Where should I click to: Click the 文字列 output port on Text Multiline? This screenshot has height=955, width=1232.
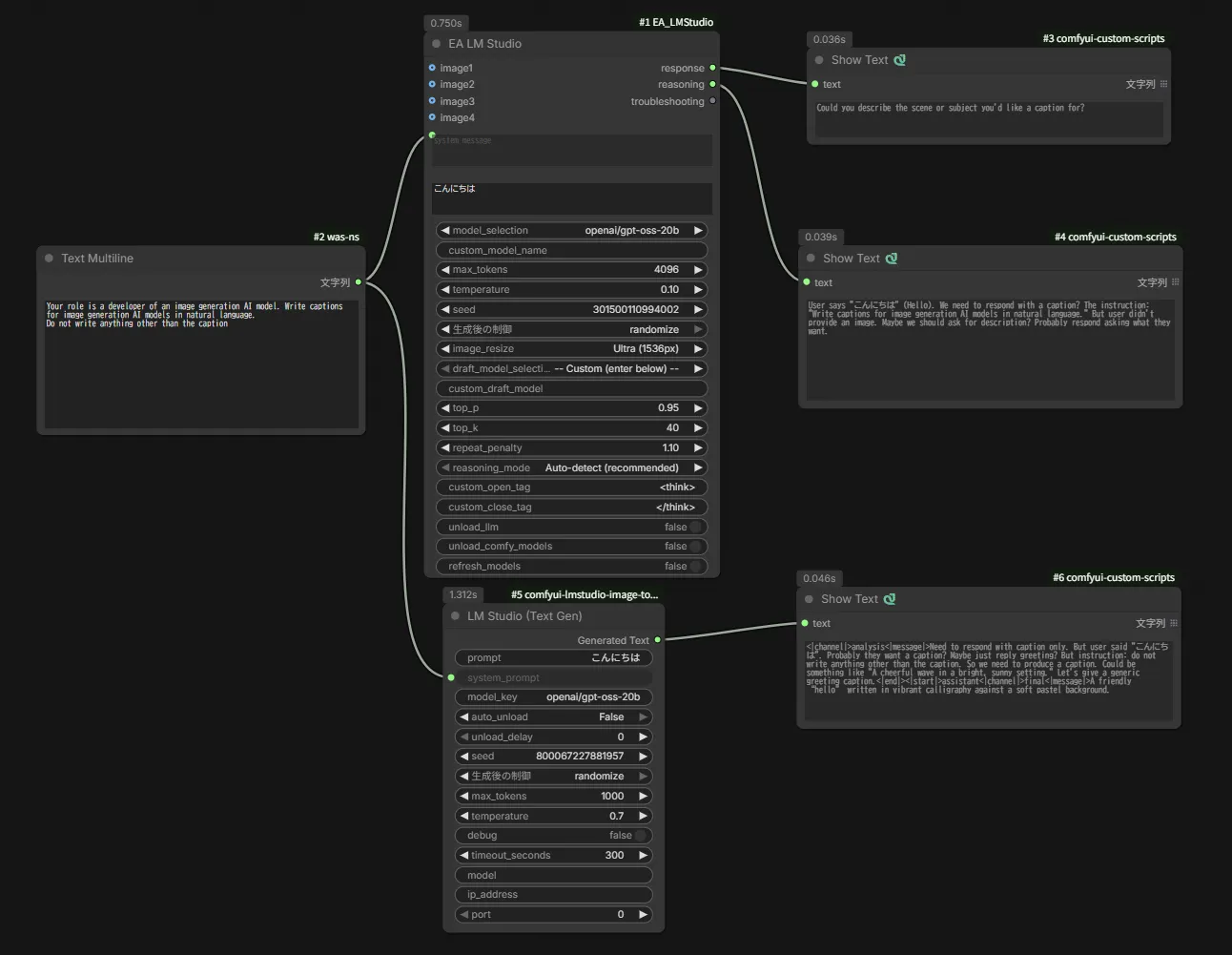point(359,282)
